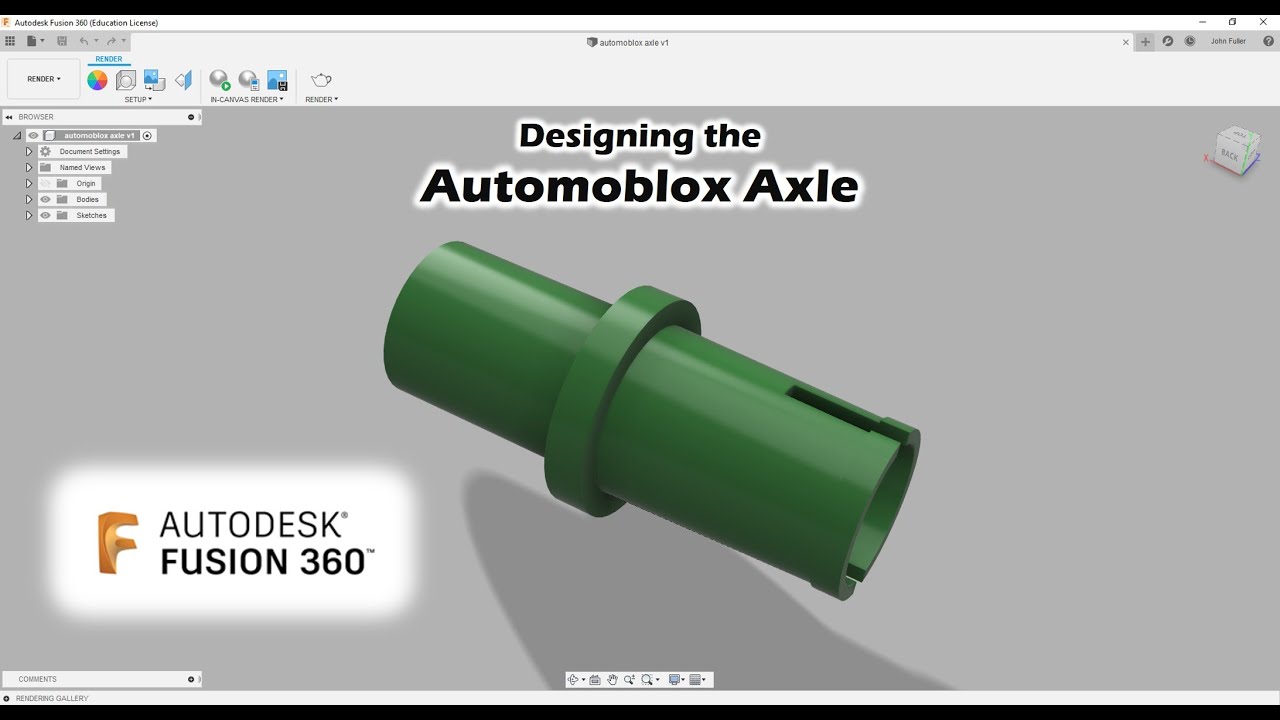The width and height of the screenshot is (1280, 720).
Task: Open the IN-CANVAS RENDER dropdown
Action: [247, 99]
